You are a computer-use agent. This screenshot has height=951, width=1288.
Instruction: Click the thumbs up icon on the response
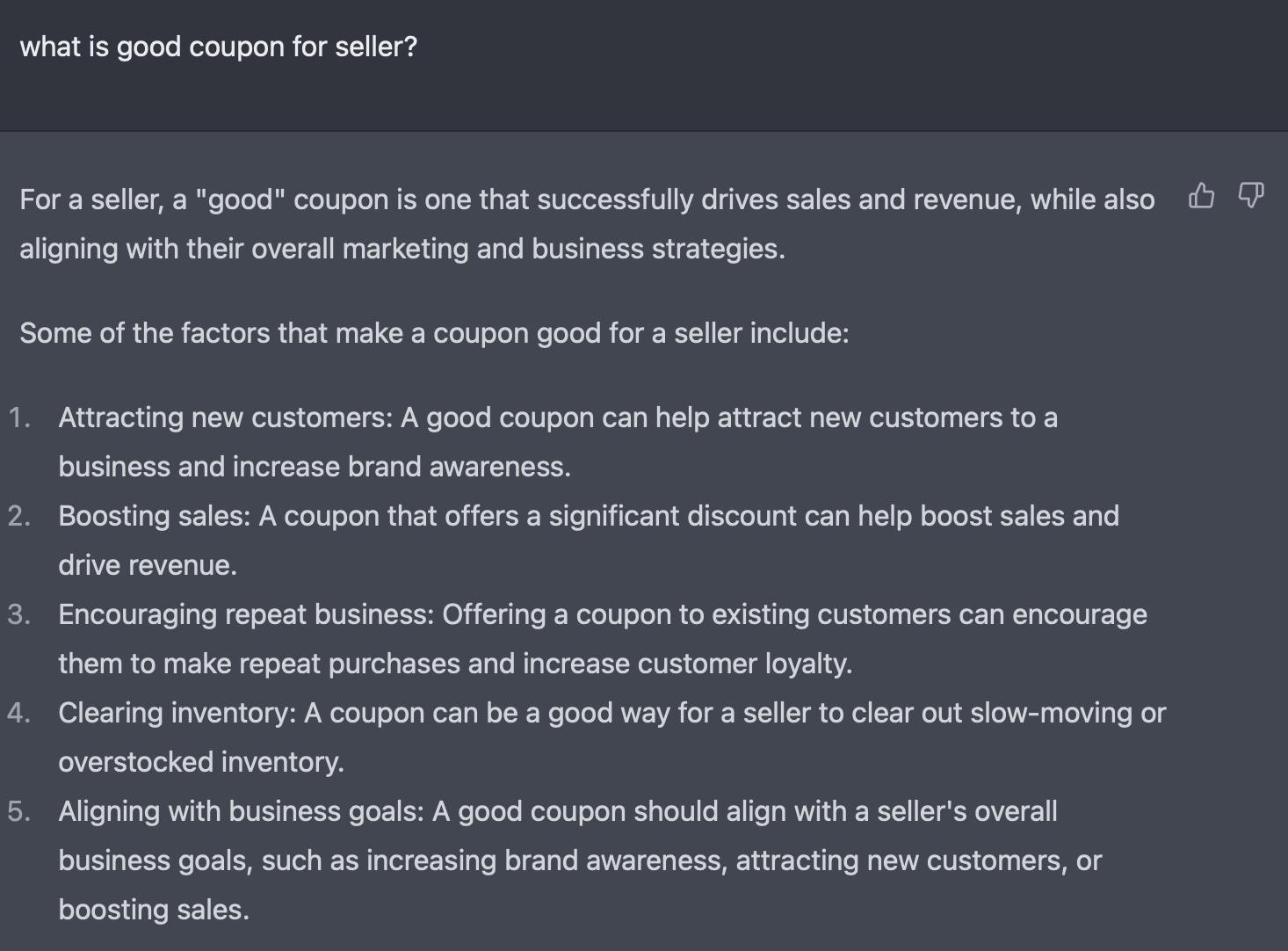(1201, 195)
